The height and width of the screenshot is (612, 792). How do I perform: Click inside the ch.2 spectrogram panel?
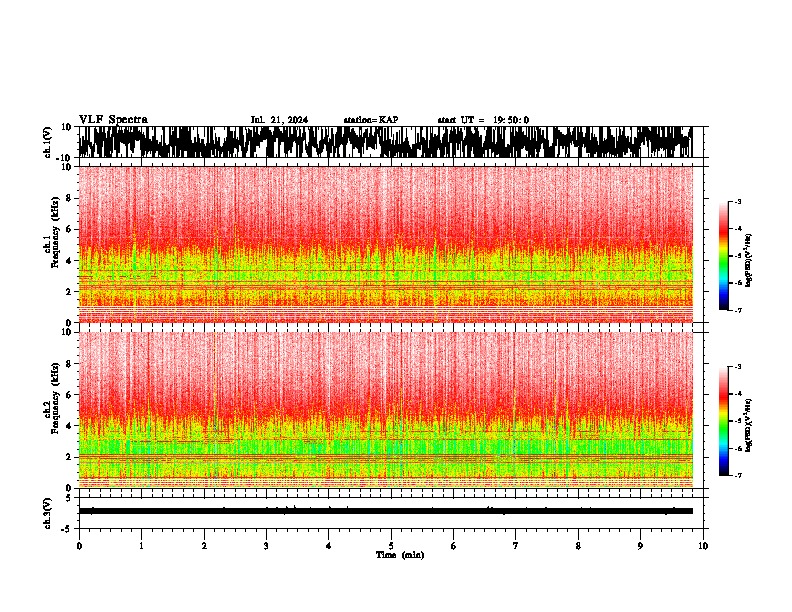tap(385, 410)
